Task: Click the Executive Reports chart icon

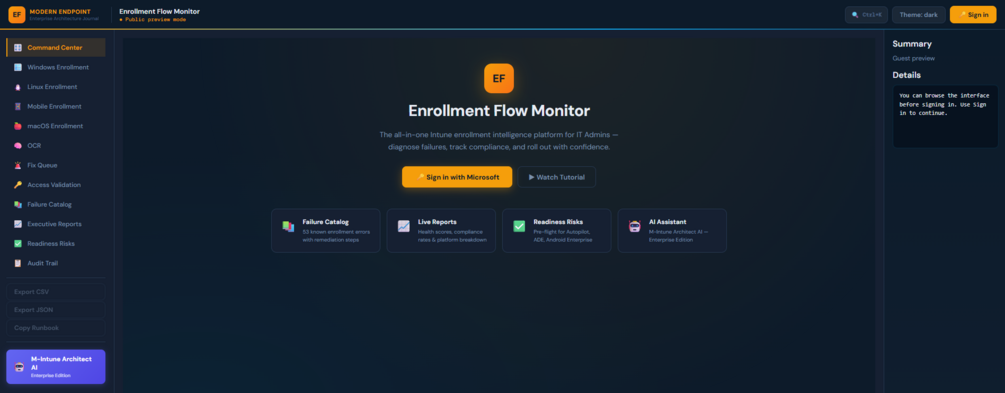Action: click(18, 224)
